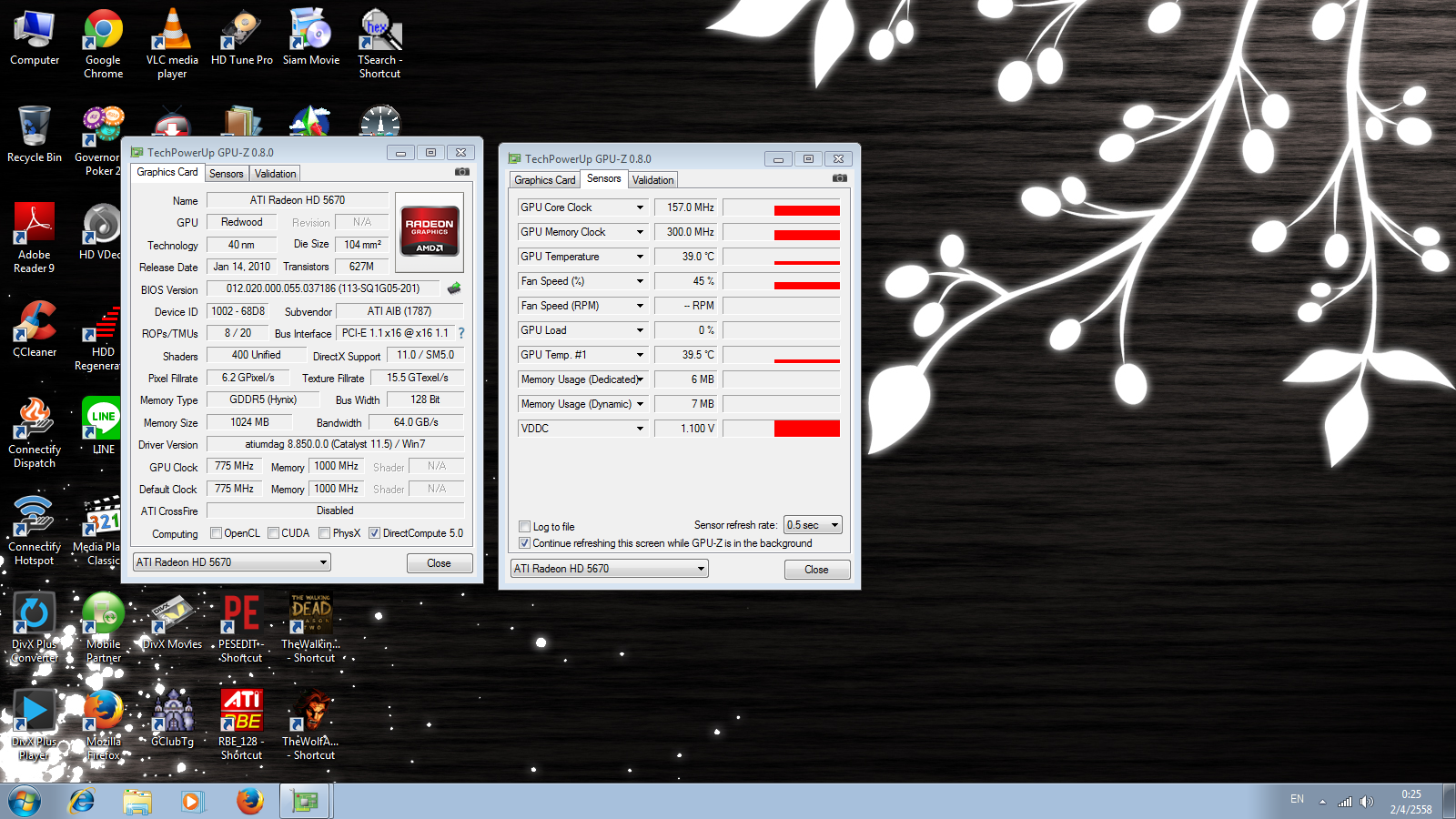Enable the CUDA checkbox
The height and width of the screenshot is (819, 1456).
(273, 533)
